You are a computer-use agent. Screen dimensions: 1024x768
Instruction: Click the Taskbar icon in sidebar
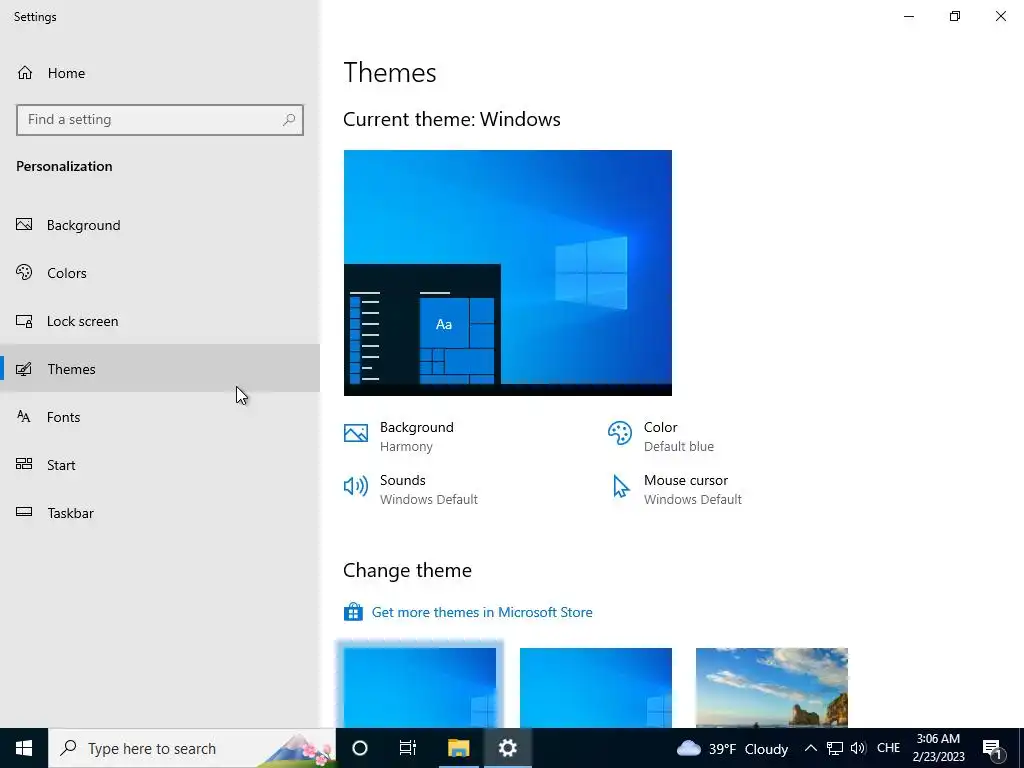(x=24, y=512)
